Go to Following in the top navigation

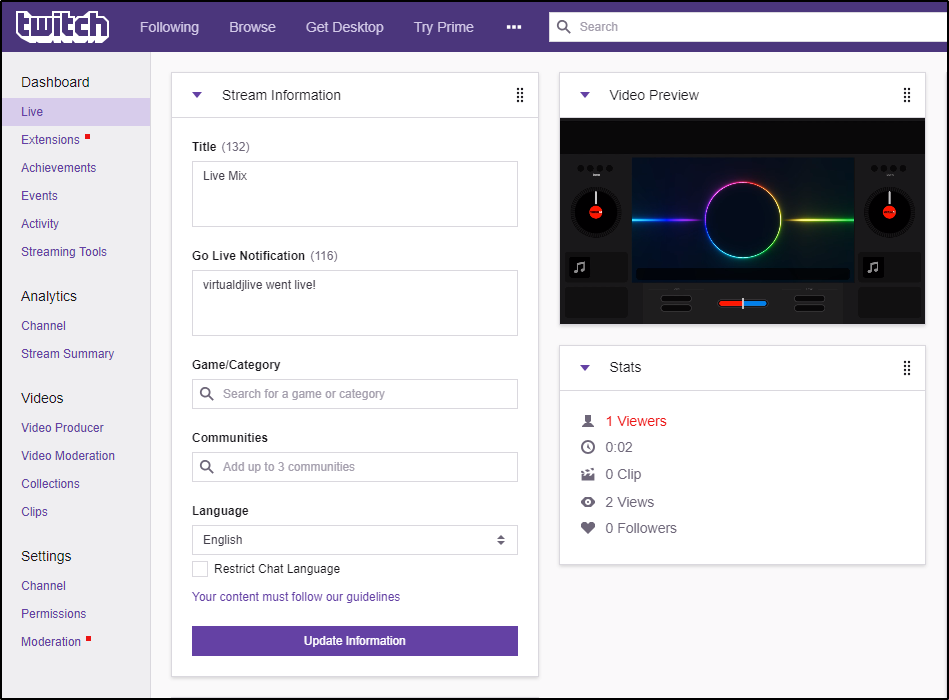coord(169,27)
